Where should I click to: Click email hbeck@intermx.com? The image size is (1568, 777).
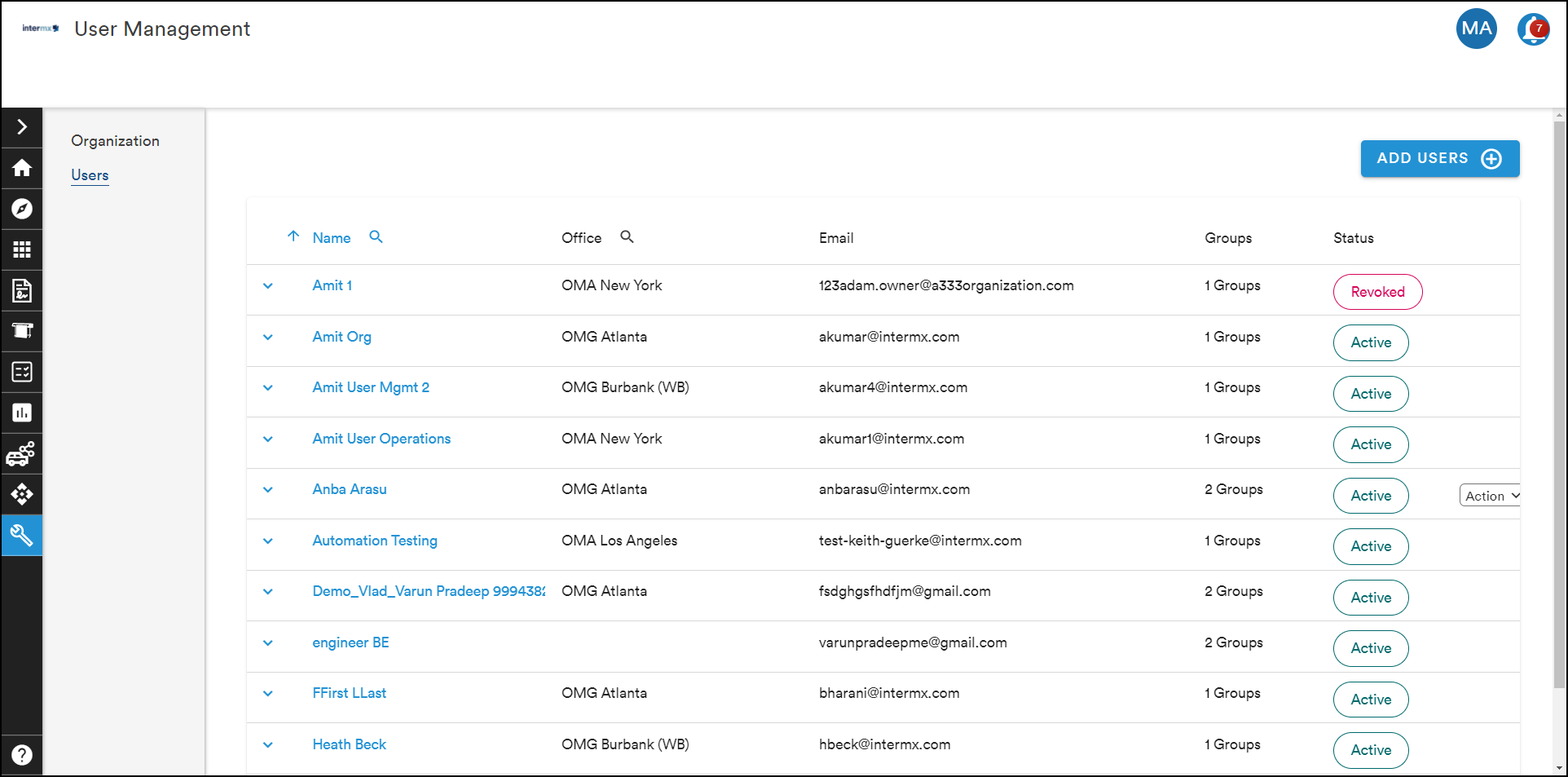pos(884,744)
